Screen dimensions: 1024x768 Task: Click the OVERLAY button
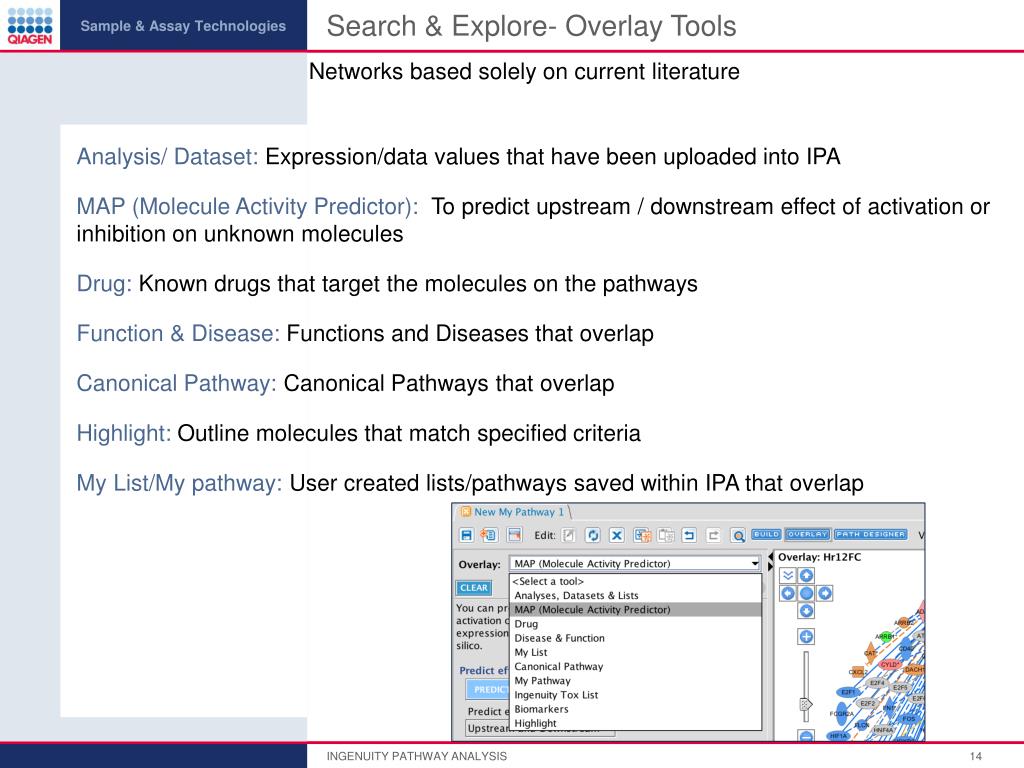click(808, 534)
